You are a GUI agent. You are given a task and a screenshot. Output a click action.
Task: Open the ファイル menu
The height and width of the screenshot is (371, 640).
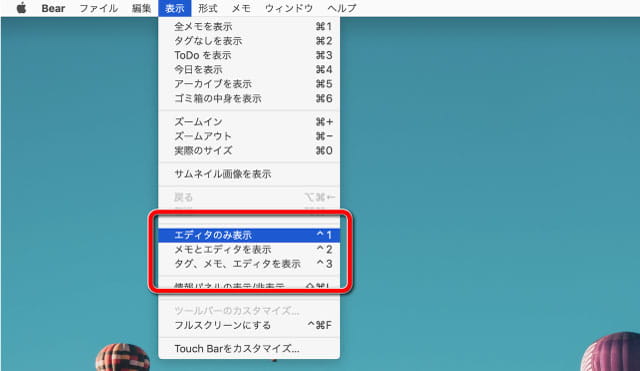[x=98, y=8]
